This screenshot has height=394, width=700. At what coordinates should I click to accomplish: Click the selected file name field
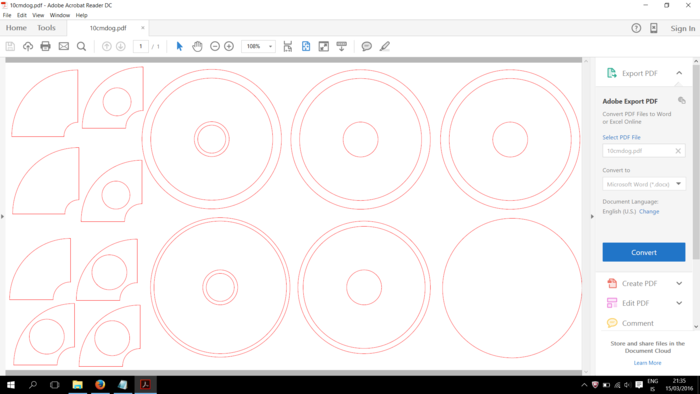tap(643, 151)
